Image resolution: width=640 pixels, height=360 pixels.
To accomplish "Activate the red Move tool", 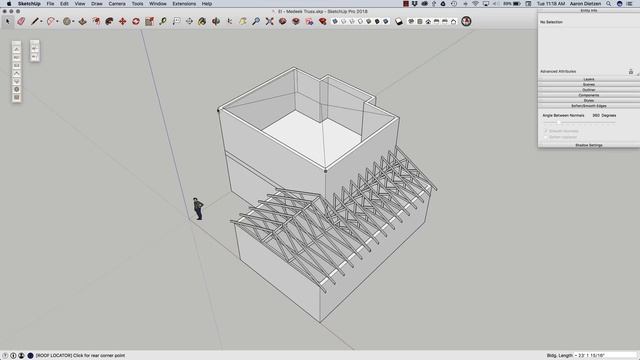I will pos(122,21).
